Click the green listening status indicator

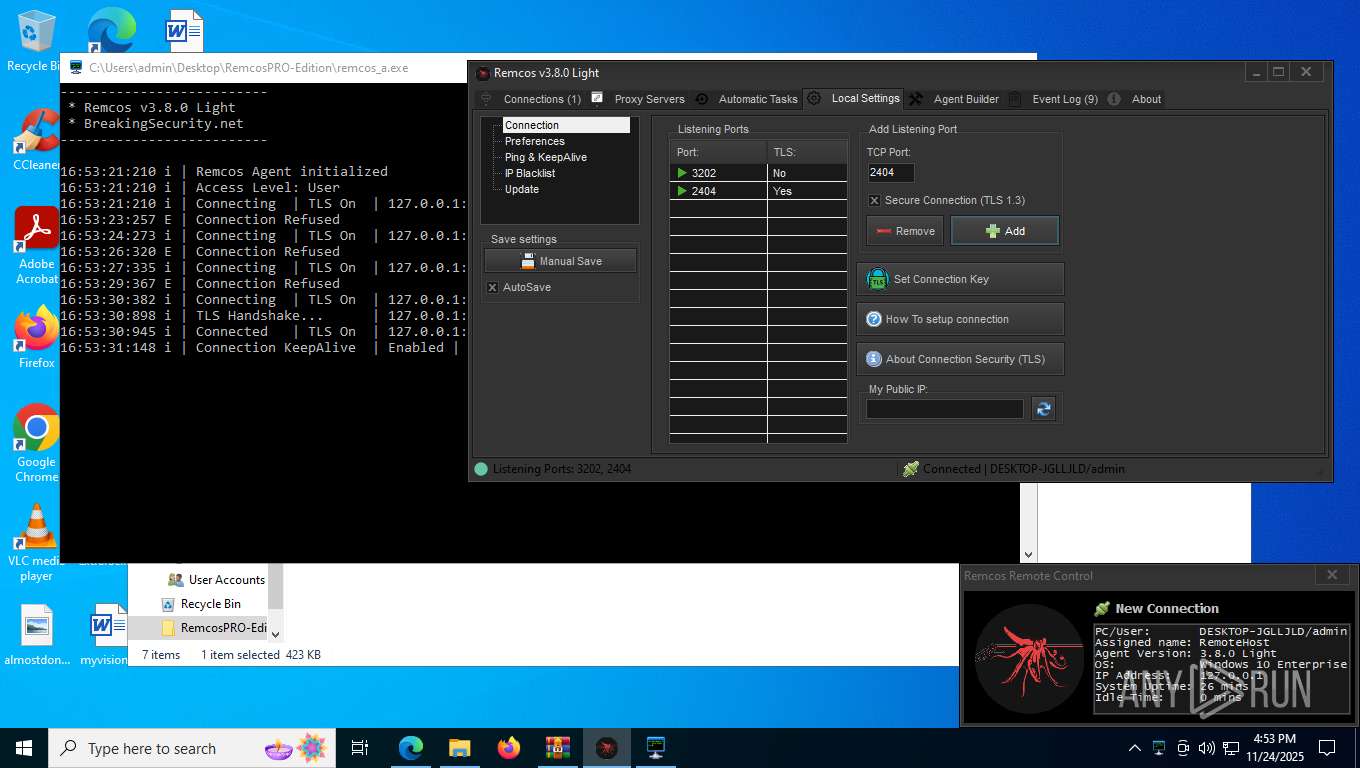pos(481,469)
